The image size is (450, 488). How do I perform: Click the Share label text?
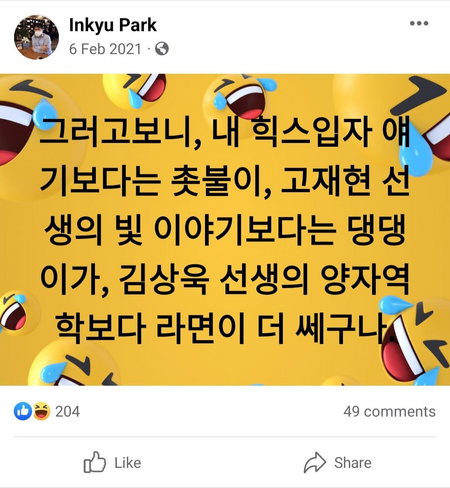coord(353,463)
